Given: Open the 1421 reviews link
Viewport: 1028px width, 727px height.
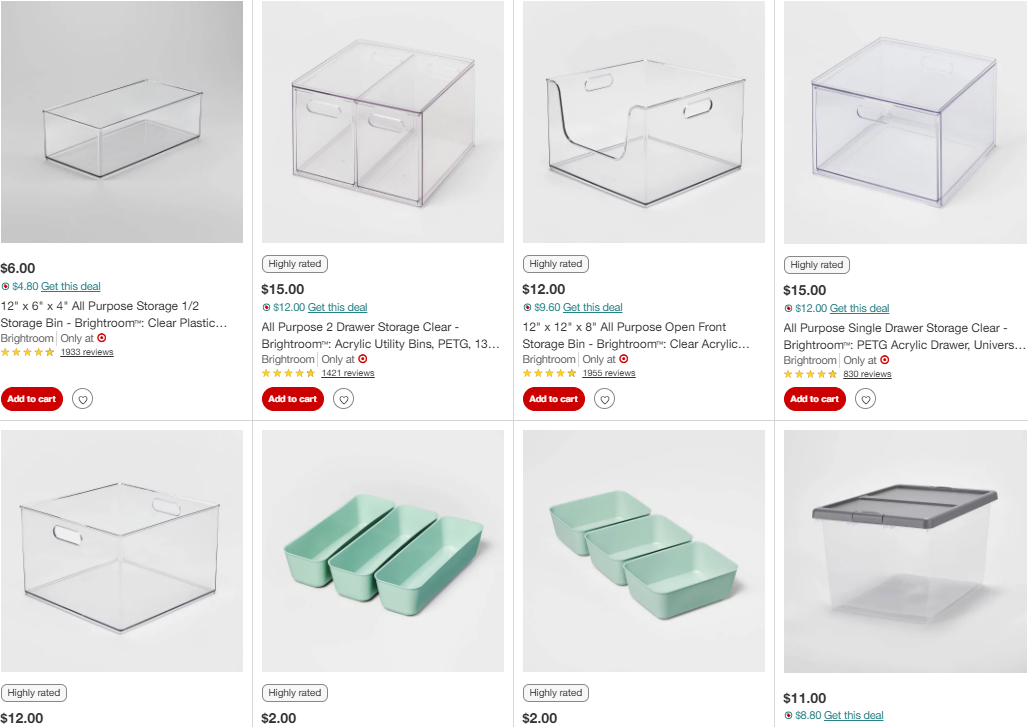Looking at the screenshot, I should 348,374.
